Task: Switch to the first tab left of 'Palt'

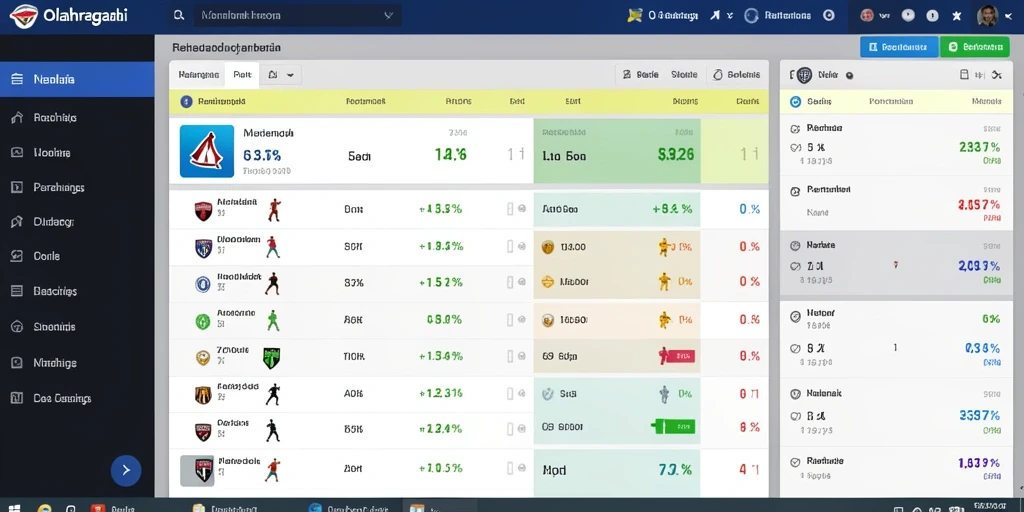Action: [198, 75]
